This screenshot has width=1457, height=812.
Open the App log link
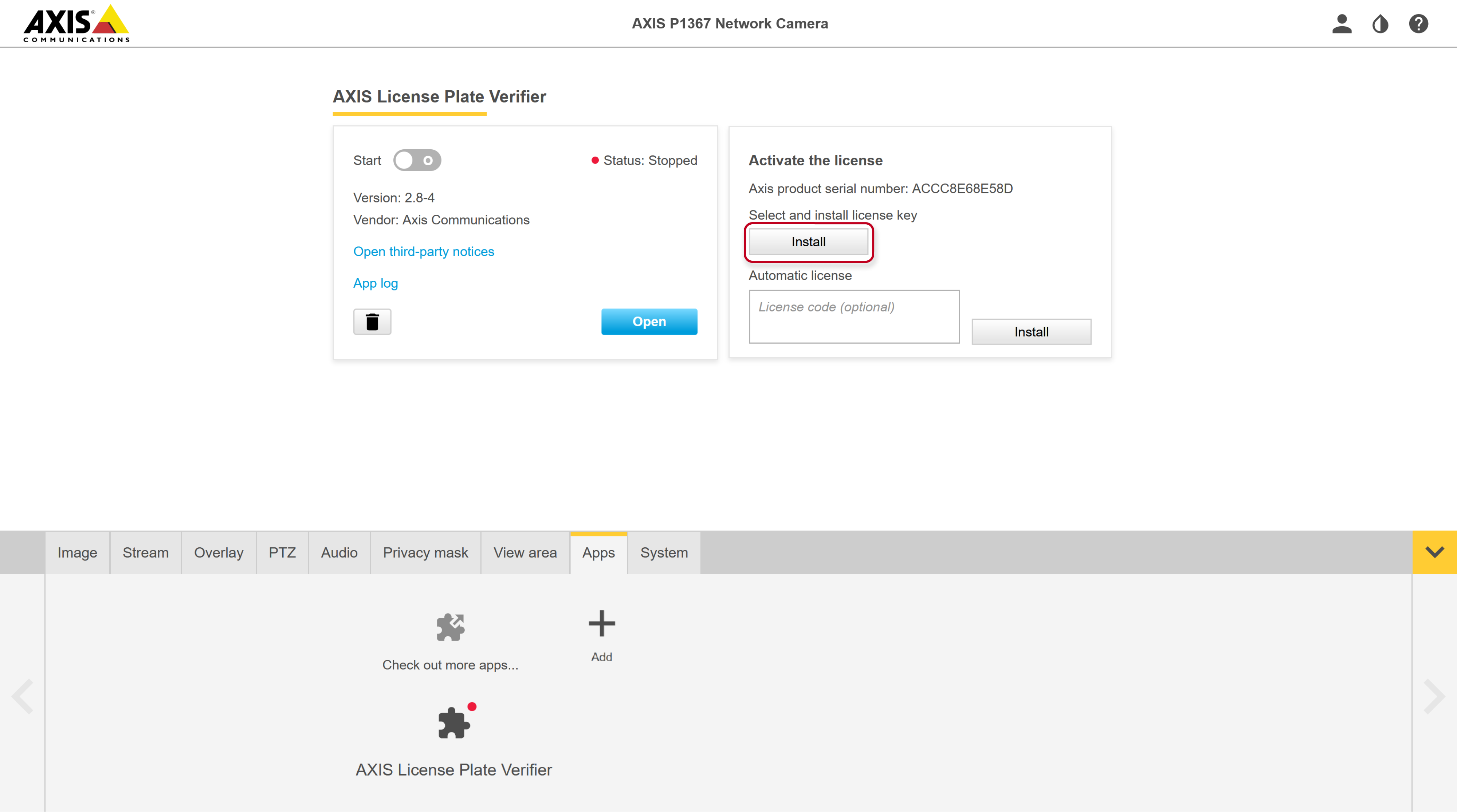pos(376,283)
